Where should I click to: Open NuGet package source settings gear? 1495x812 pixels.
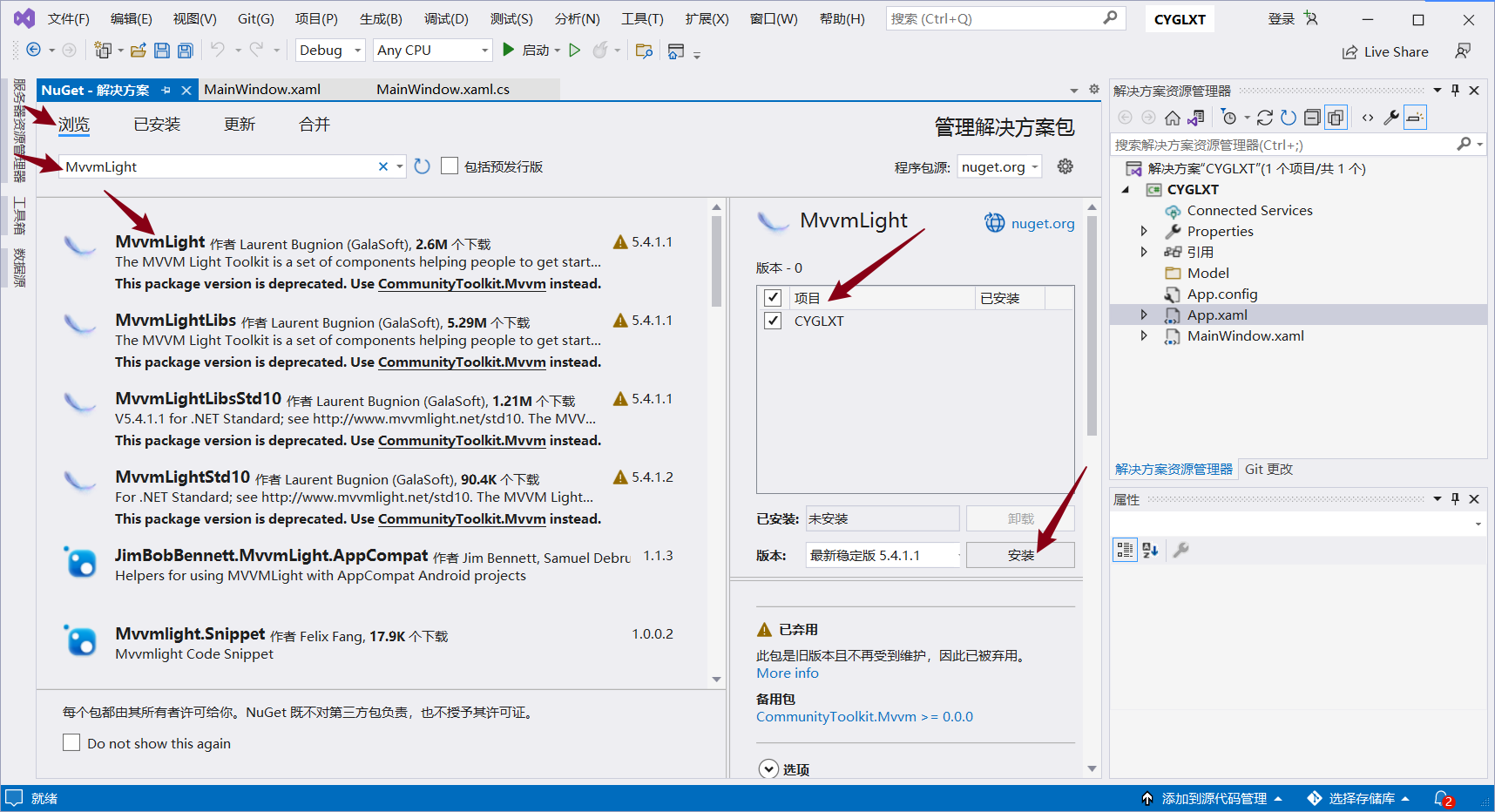pyautogui.click(x=1065, y=166)
